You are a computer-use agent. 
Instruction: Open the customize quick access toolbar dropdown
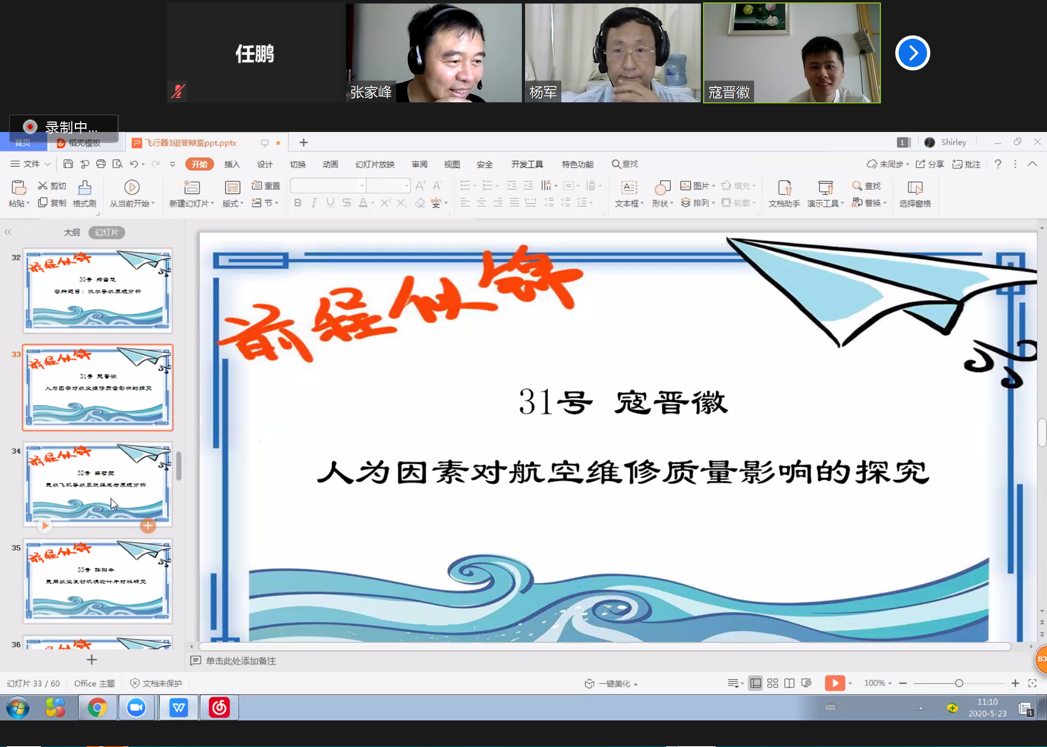172,164
